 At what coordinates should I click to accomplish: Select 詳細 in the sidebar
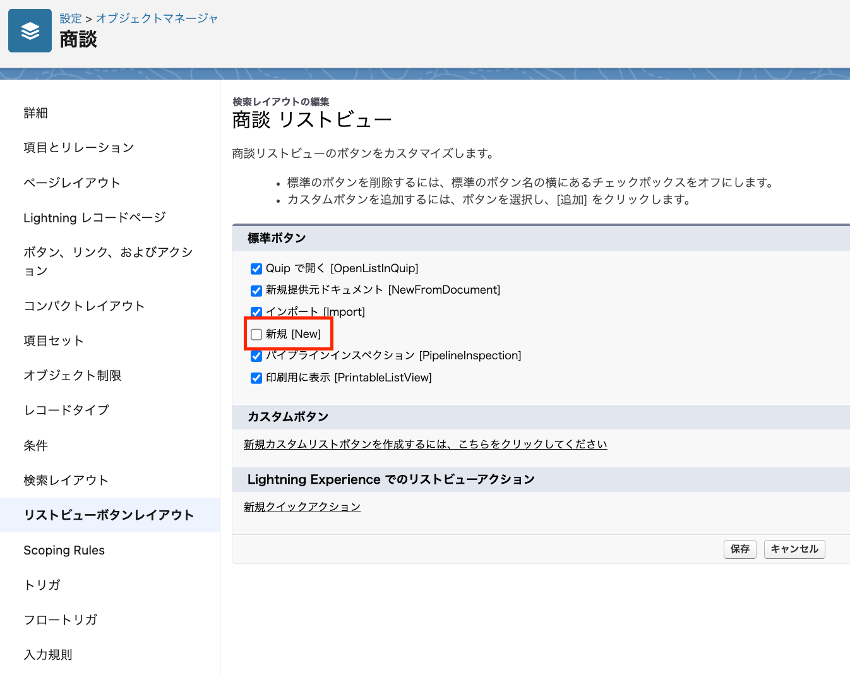(x=36, y=113)
